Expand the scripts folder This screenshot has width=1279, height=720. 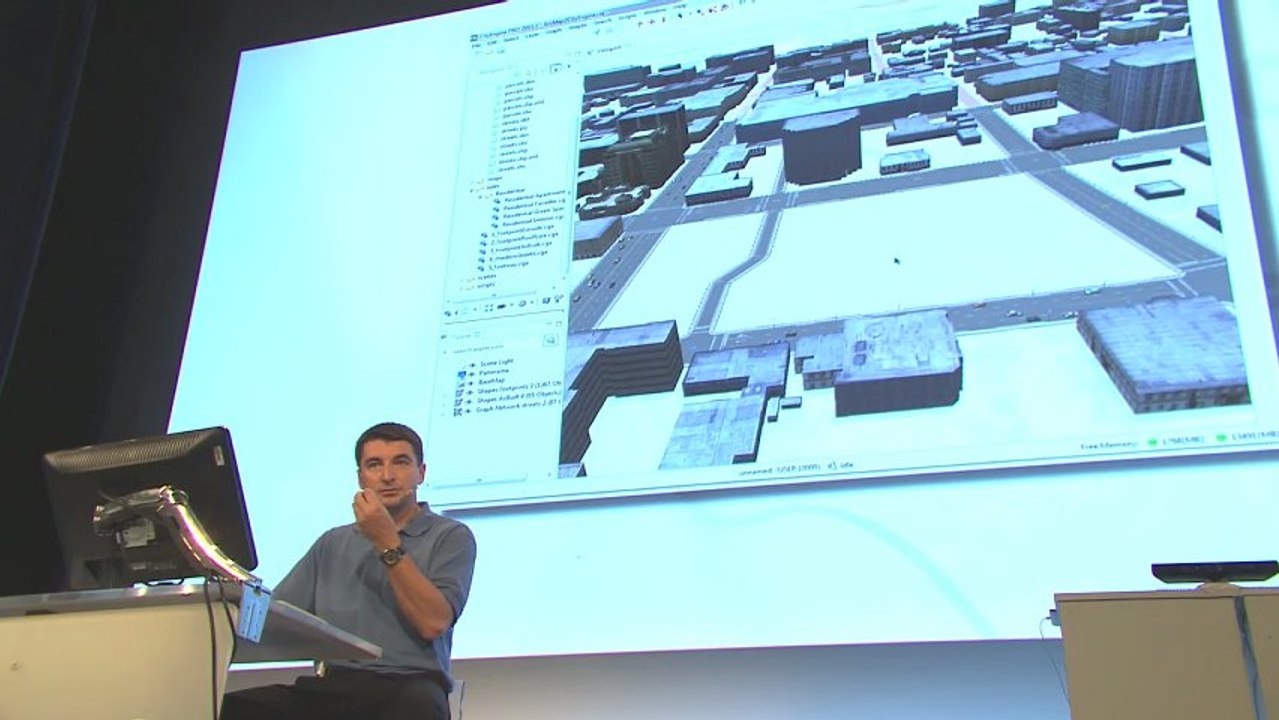click(x=461, y=288)
